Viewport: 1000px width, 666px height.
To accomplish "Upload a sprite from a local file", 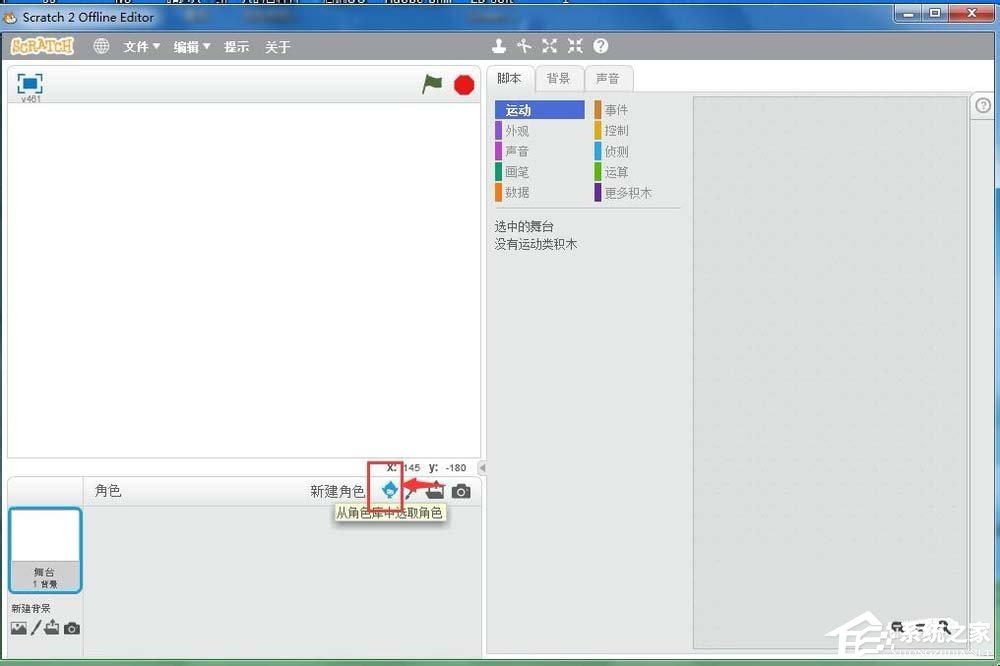I will (435, 490).
